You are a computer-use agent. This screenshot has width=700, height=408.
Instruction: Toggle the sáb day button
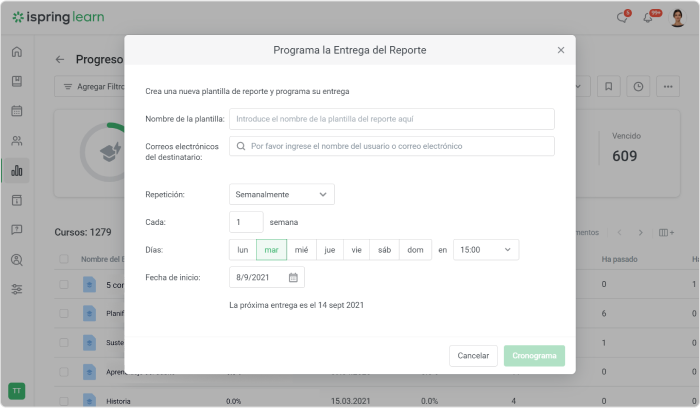(384, 250)
